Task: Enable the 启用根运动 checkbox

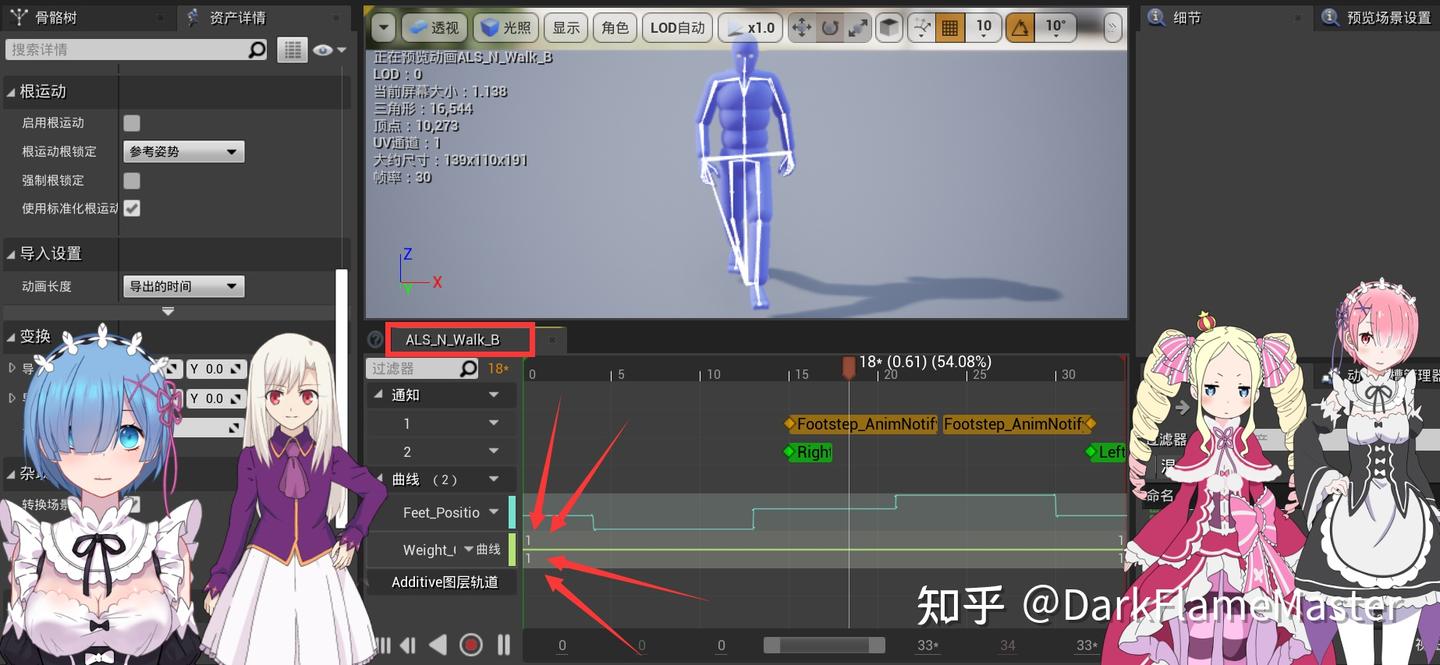Action: click(x=132, y=123)
